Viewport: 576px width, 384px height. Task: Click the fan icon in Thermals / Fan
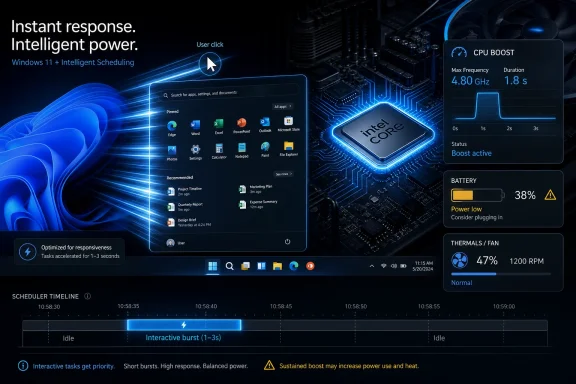click(459, 261)
